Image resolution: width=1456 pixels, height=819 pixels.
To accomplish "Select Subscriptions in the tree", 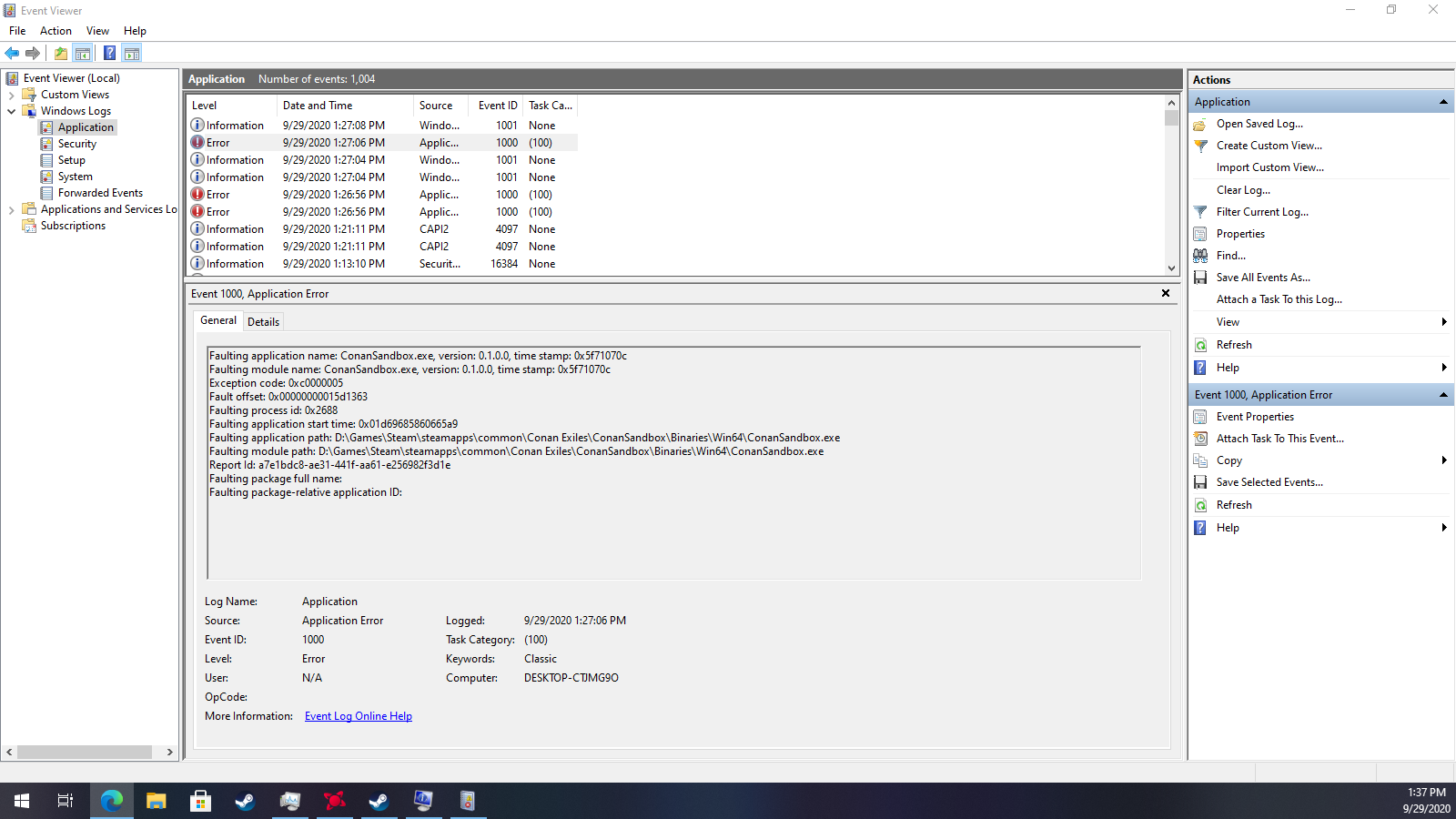I will tap(73, 226).
